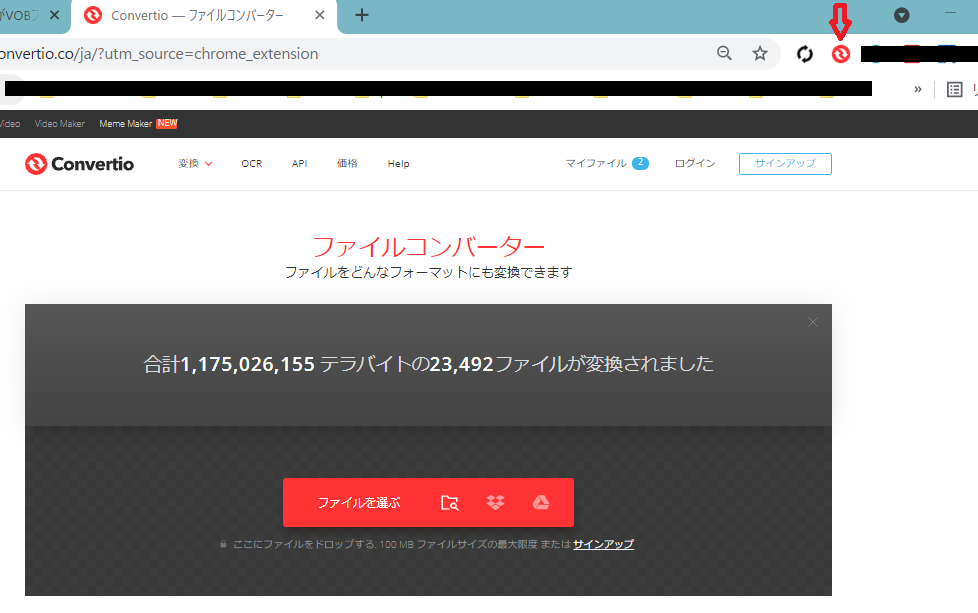
Task: Click the ファイルコンバーター heading
Action: (x=428, y=247)
